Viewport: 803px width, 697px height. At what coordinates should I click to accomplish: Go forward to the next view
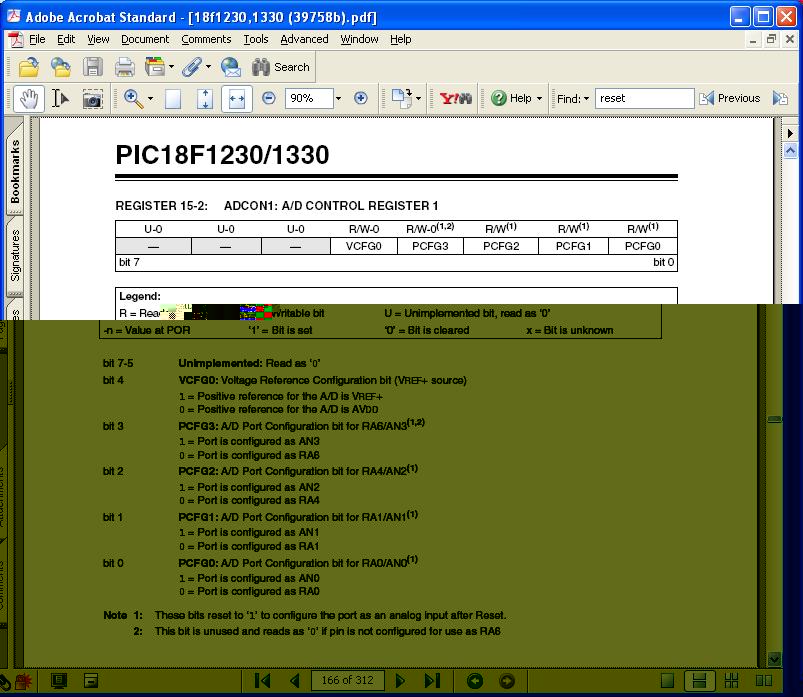pos(506,681)
